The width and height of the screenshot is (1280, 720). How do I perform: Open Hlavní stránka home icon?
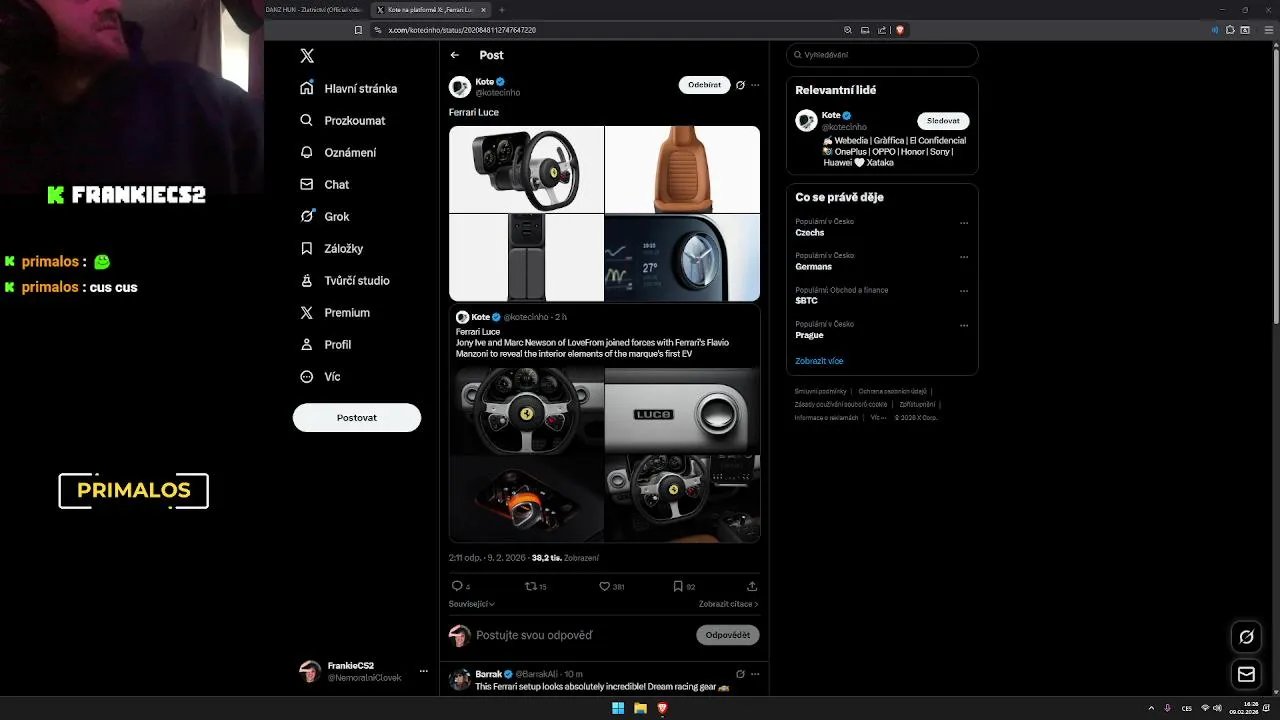(307, 88)
